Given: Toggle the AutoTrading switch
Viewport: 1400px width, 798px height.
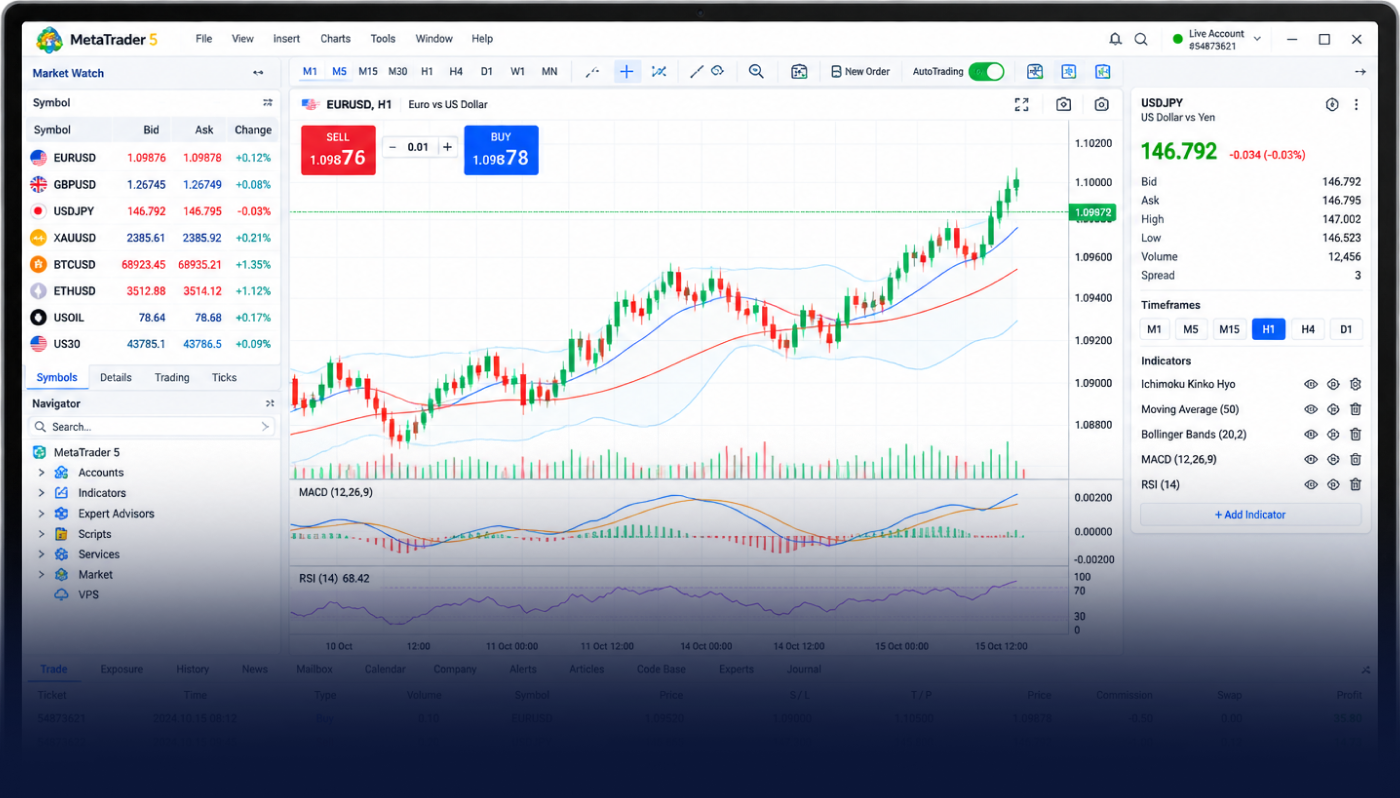Looking at the screenshot, I should click(x=986, y=71).
